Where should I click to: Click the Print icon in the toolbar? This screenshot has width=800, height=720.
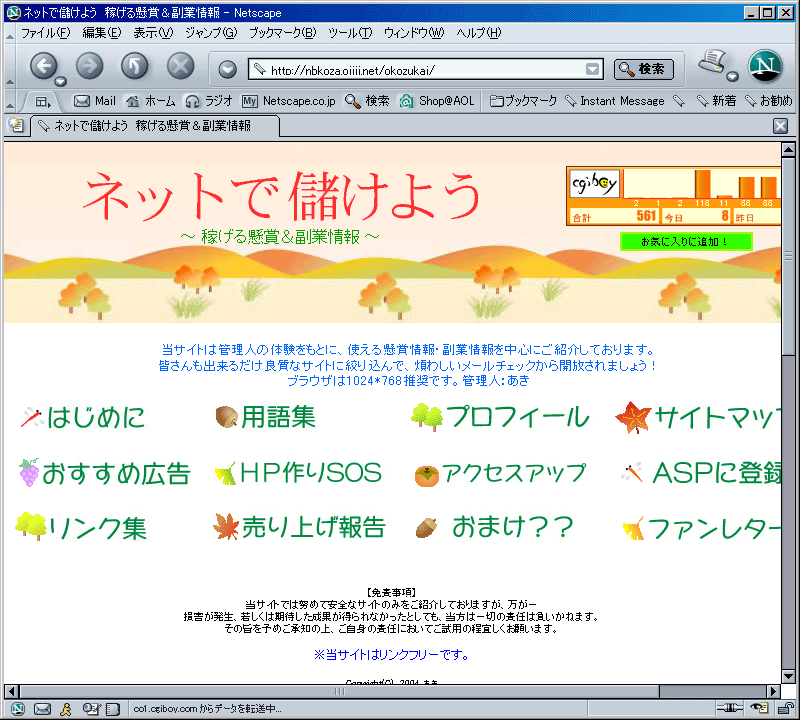(713, 62)
